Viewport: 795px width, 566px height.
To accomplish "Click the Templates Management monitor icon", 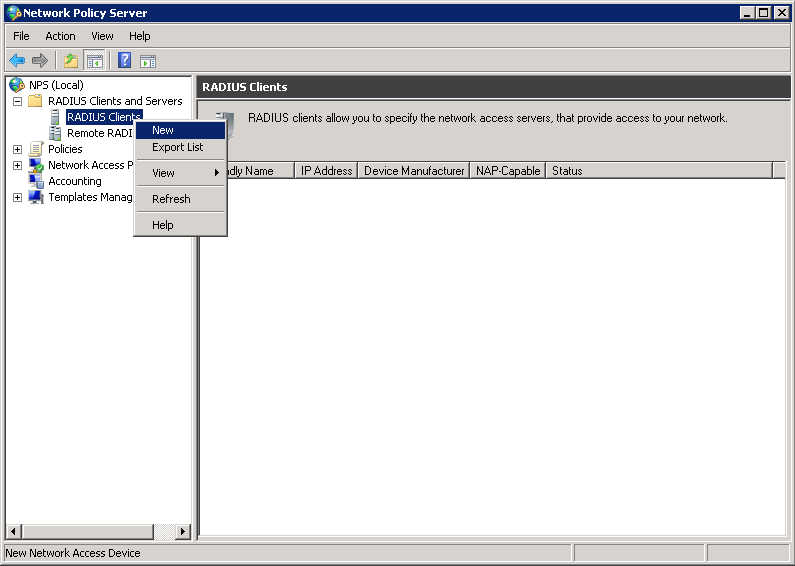I will coord(36,197).
